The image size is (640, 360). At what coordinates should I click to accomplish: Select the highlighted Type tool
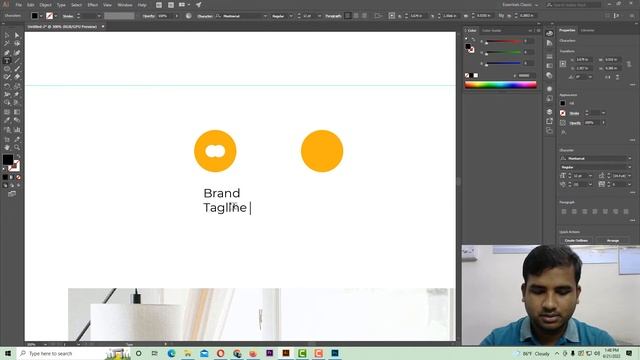click(x=7, y=61)
